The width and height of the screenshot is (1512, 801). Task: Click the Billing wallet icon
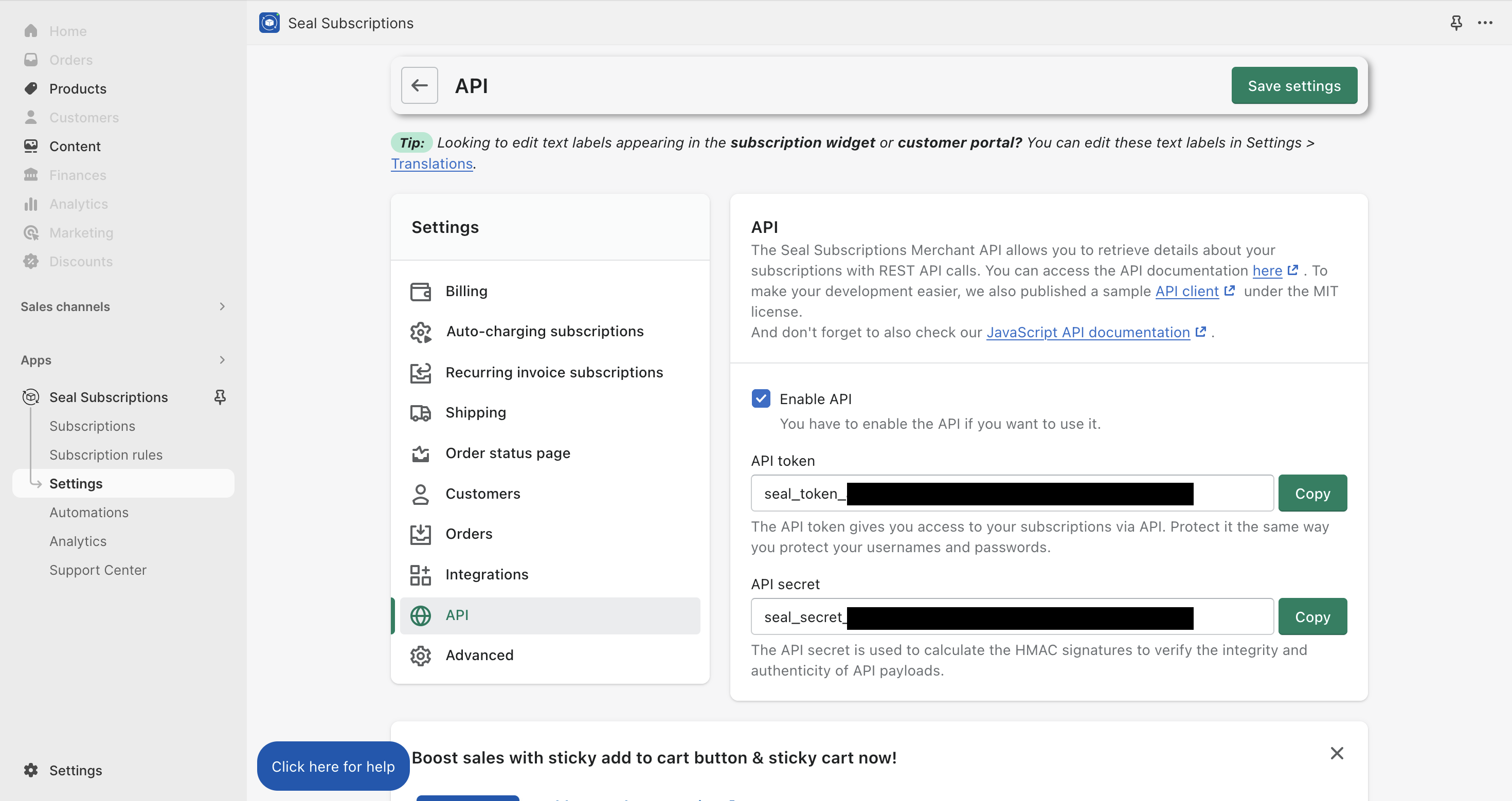[x=420, y=291]
